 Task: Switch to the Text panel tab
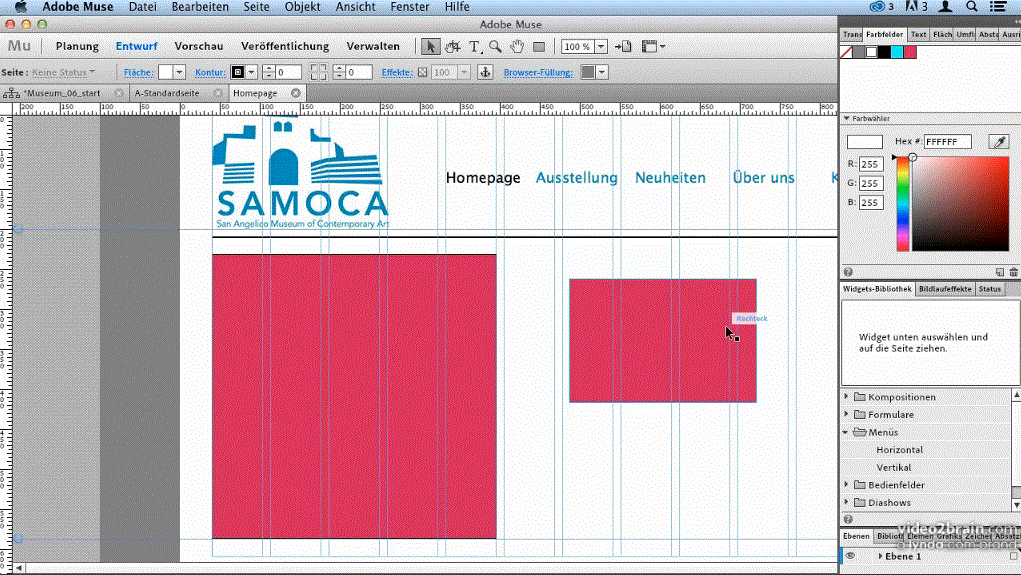[x=918, y=35]
